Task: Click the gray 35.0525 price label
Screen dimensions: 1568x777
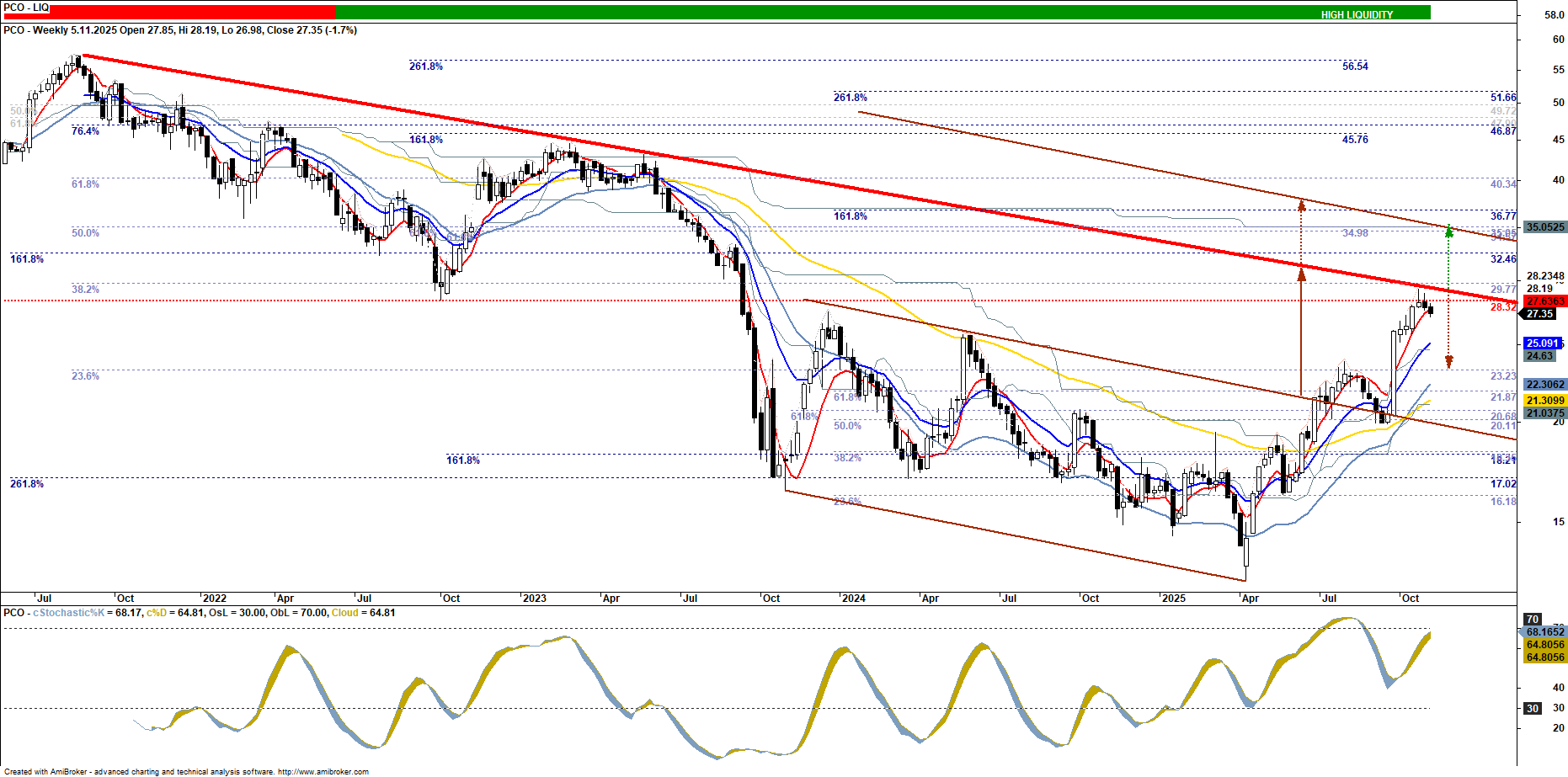Action: click(x=1545, y=227)
